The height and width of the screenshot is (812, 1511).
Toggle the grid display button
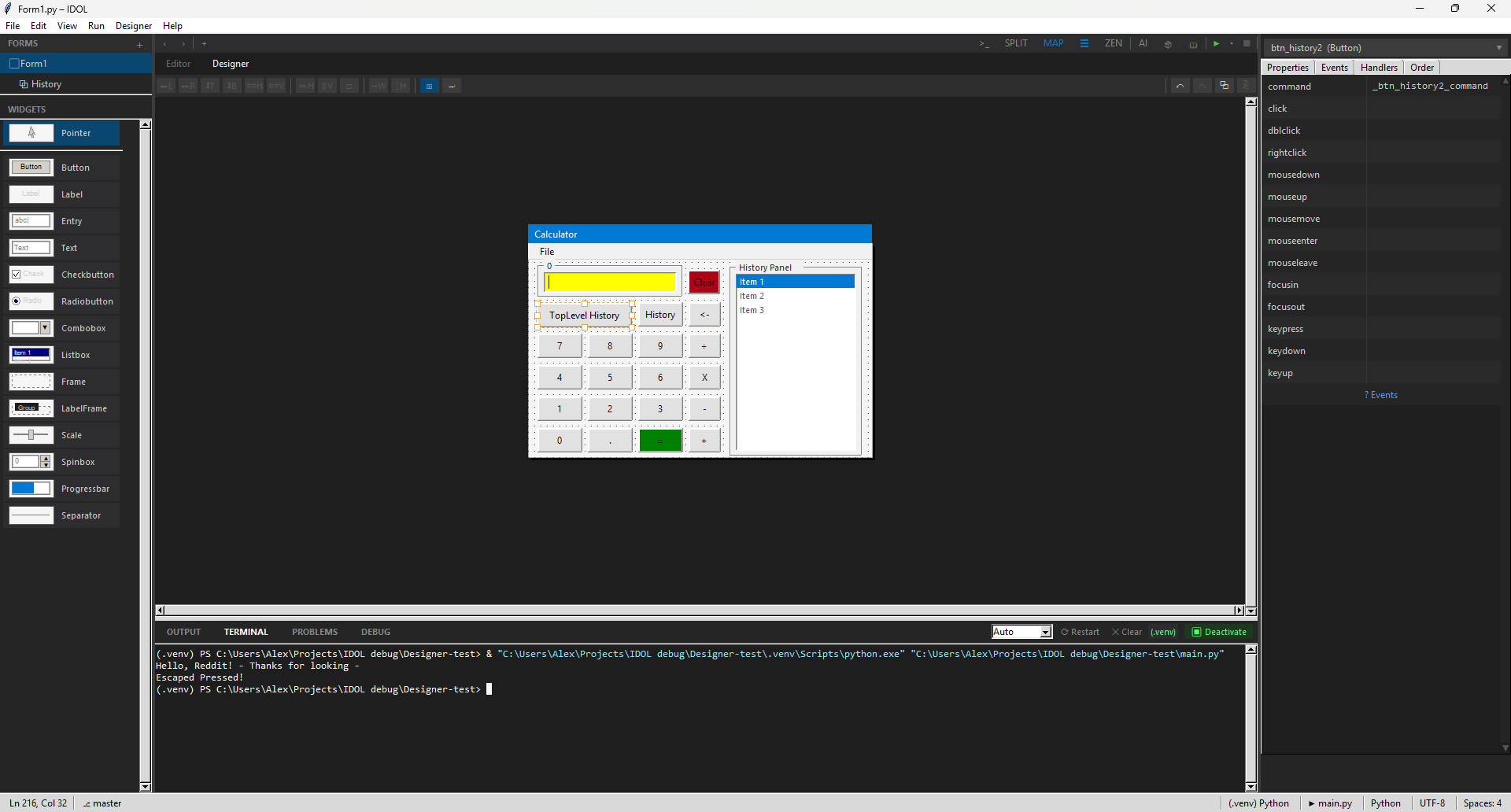click(429, 86)
